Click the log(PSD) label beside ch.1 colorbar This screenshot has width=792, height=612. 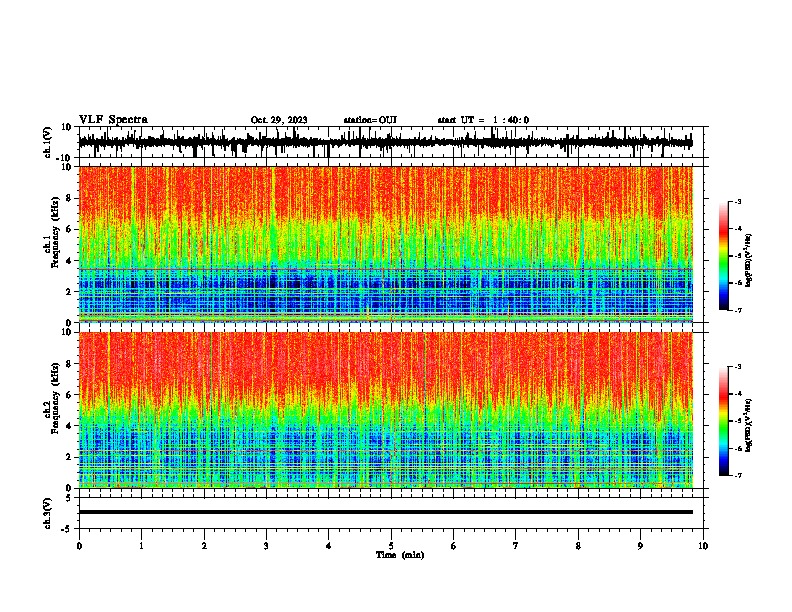pos(749,261)
